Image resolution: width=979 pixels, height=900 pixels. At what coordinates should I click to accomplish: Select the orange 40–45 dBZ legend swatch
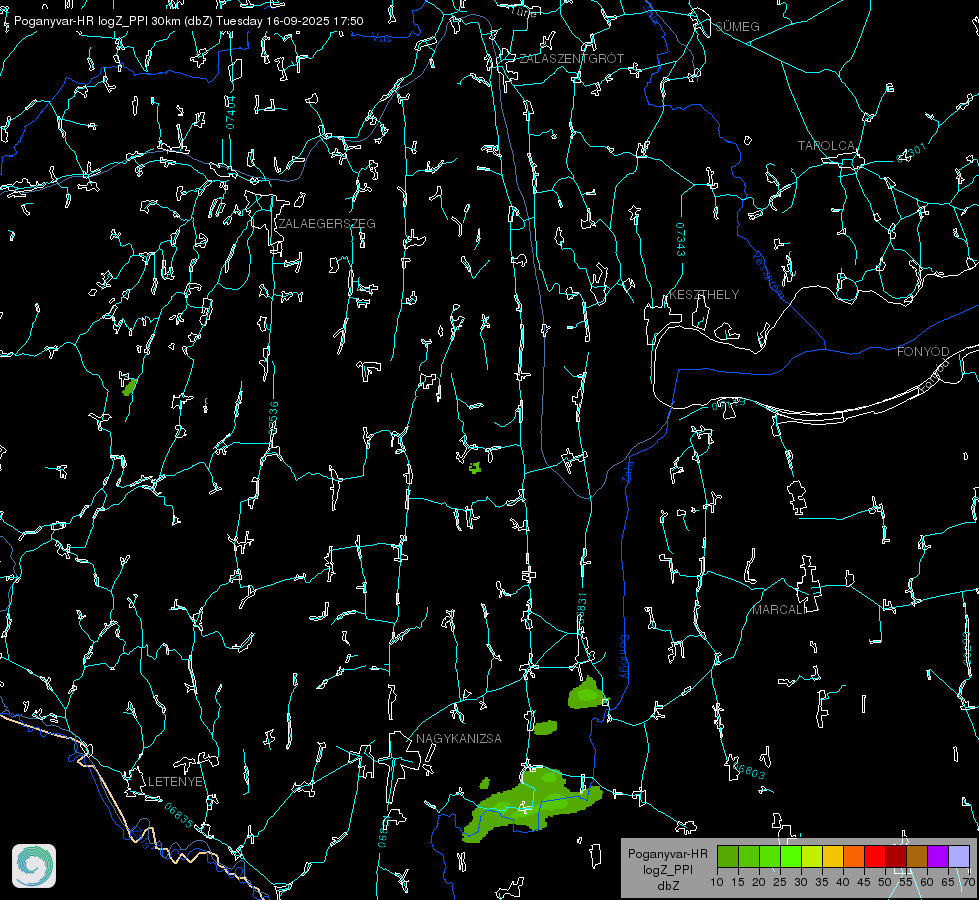pyautogui.click(x=854, y=856)
